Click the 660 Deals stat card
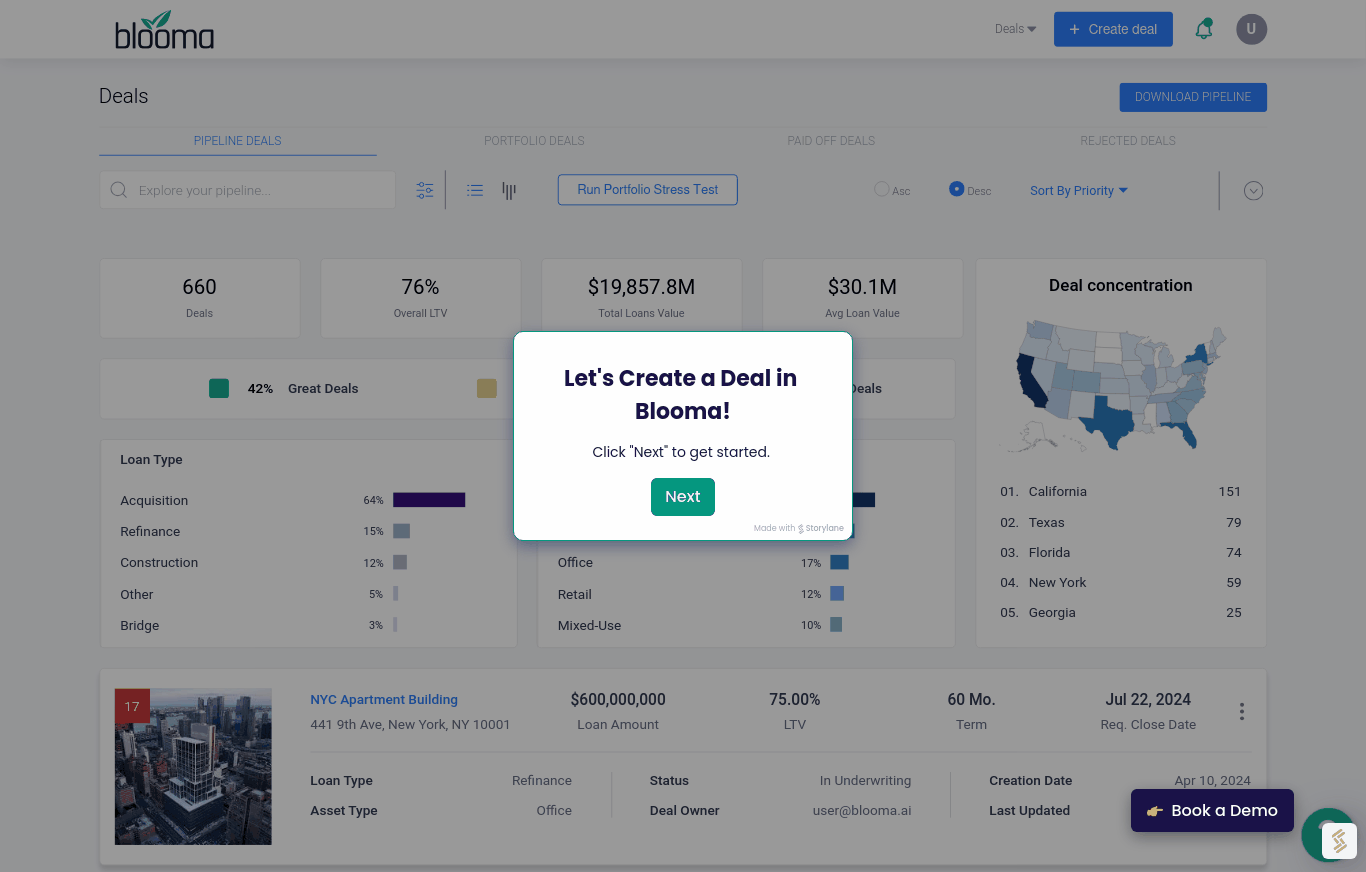Screen dimensions: 1366x872 click(x=200, y=299)
